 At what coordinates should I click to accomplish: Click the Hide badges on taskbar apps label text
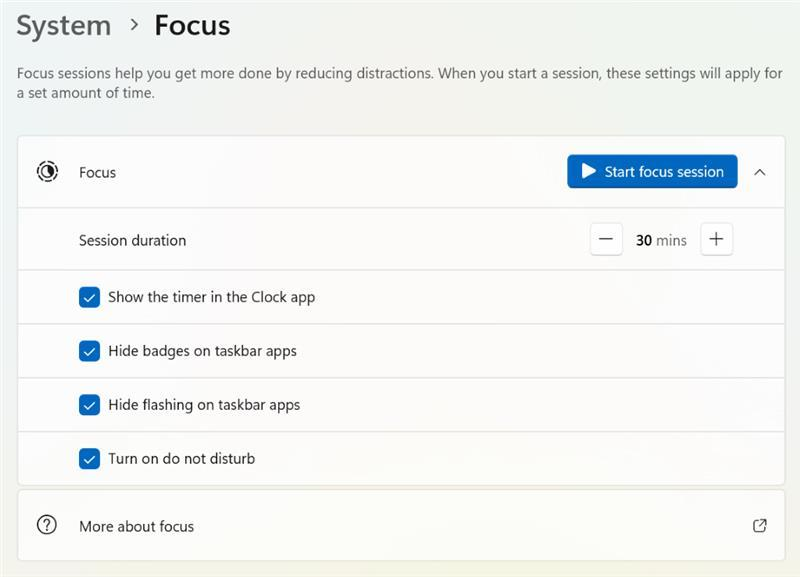click(202, 351)
